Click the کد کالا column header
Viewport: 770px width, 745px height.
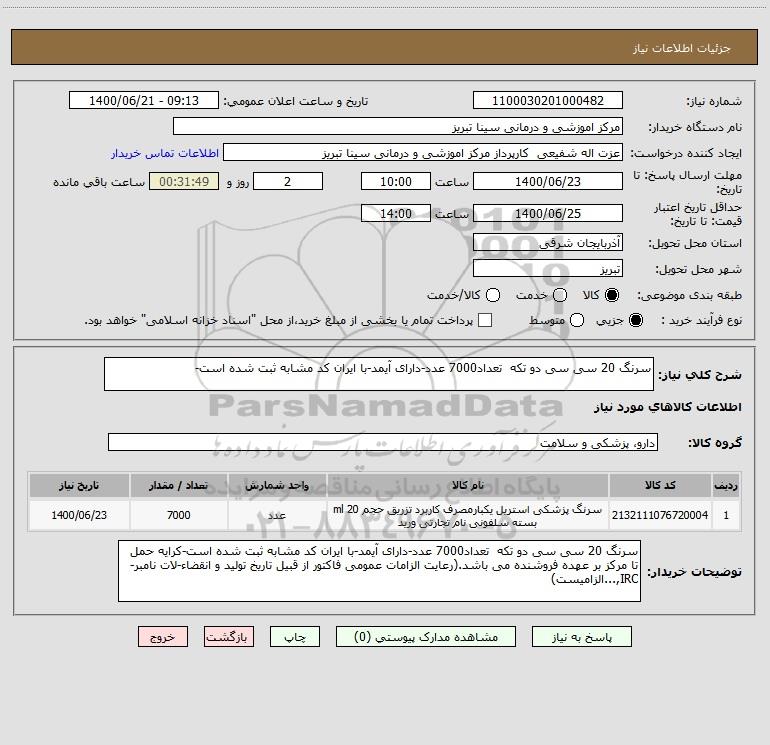pos(660,485)
